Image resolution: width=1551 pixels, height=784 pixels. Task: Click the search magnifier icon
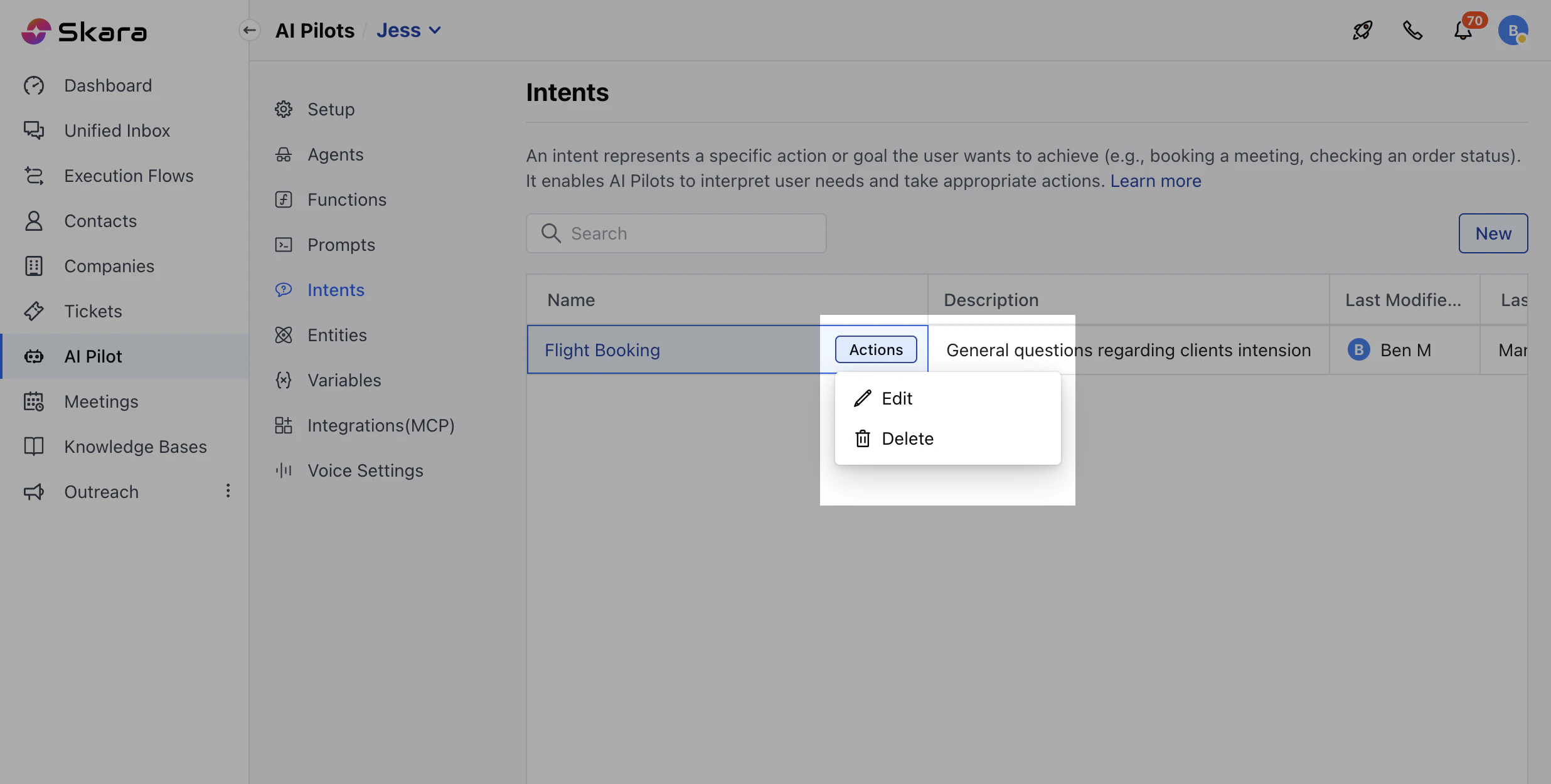pyautogui.click(x=550, y=233)
